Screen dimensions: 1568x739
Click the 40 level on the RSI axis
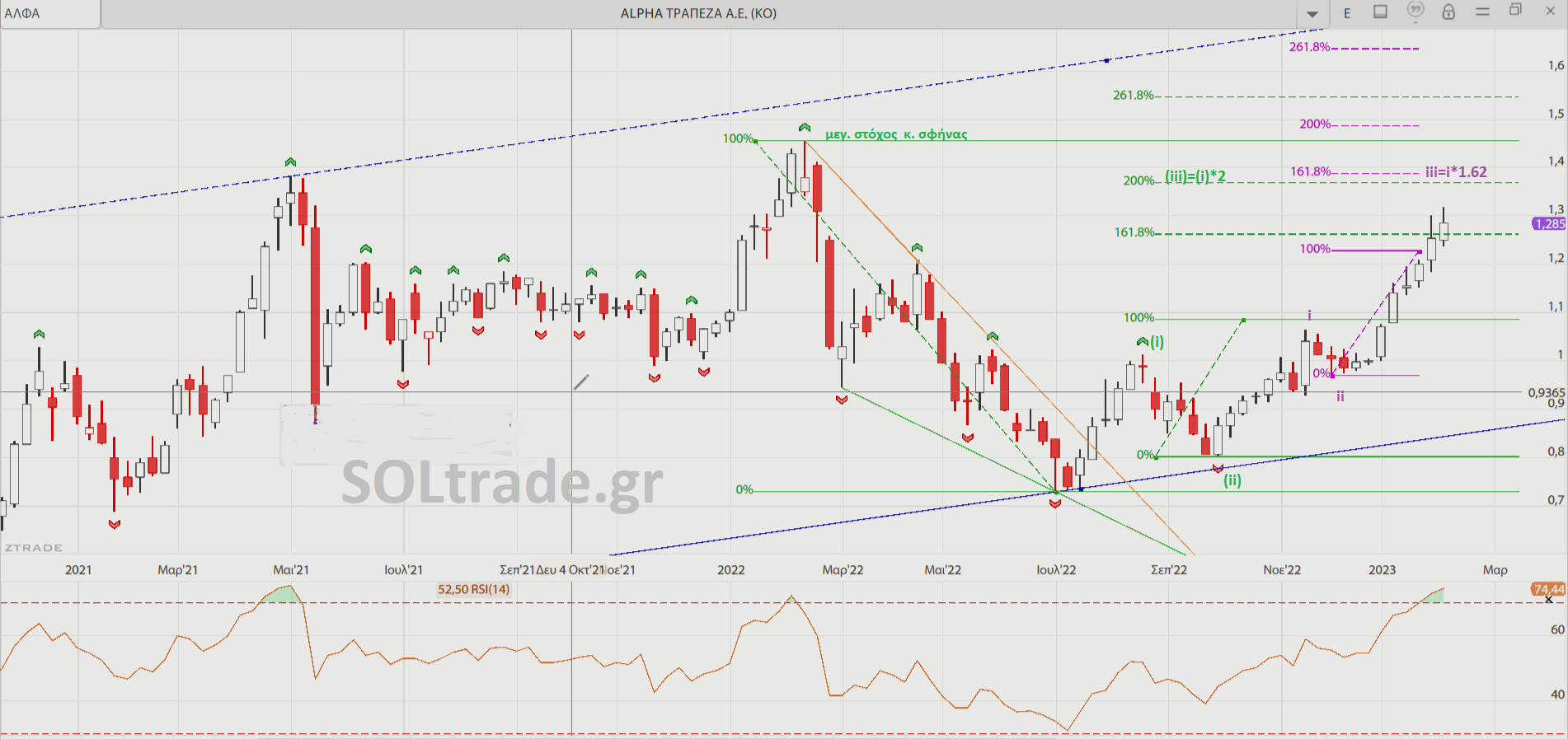coord(1557,695)
